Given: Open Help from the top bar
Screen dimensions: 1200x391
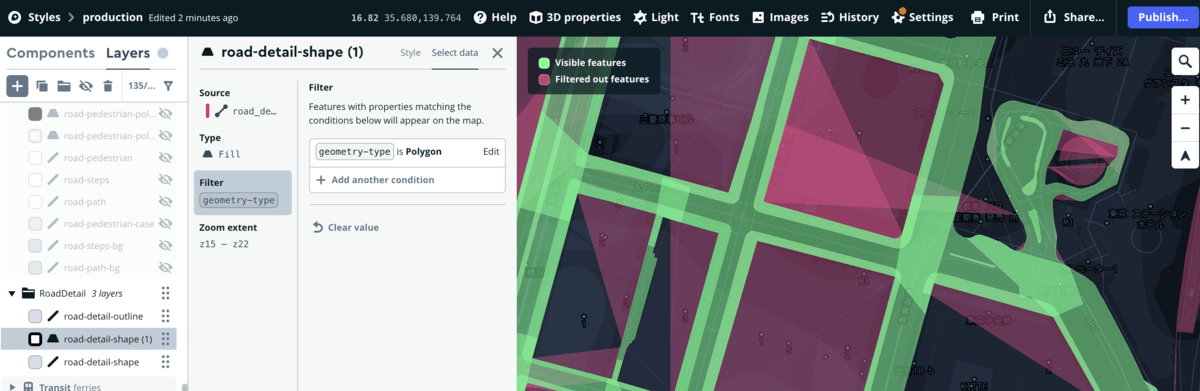Looking at the screenshot, I should tap(495, 17).
